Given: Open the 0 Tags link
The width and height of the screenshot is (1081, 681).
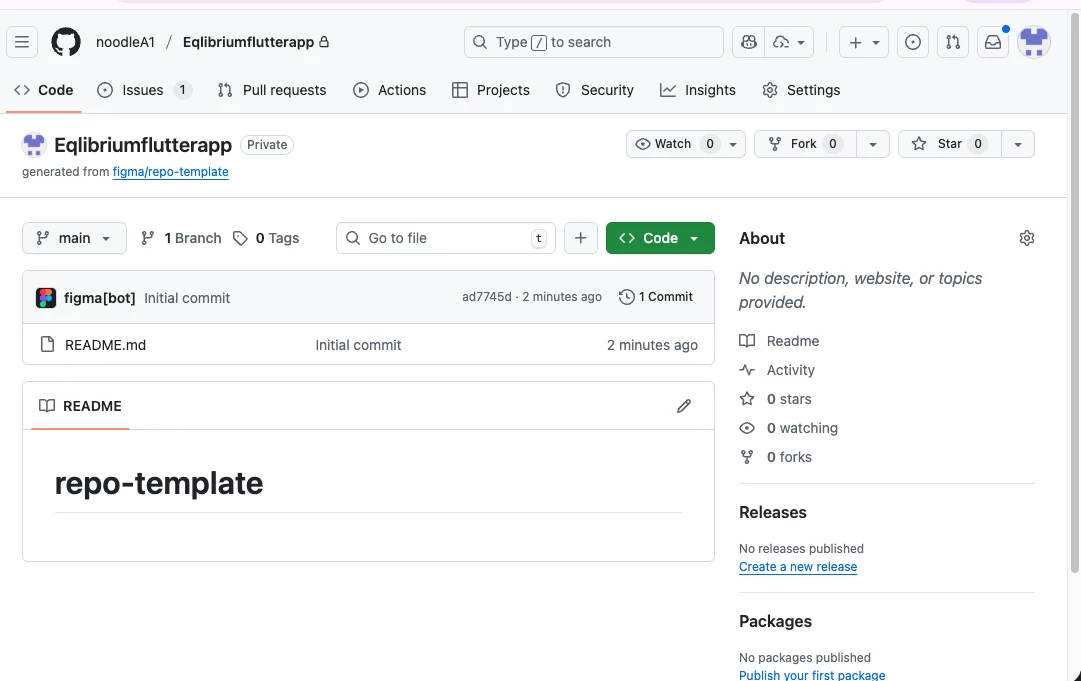Looking at the screenshot, I should coord(266,238).
